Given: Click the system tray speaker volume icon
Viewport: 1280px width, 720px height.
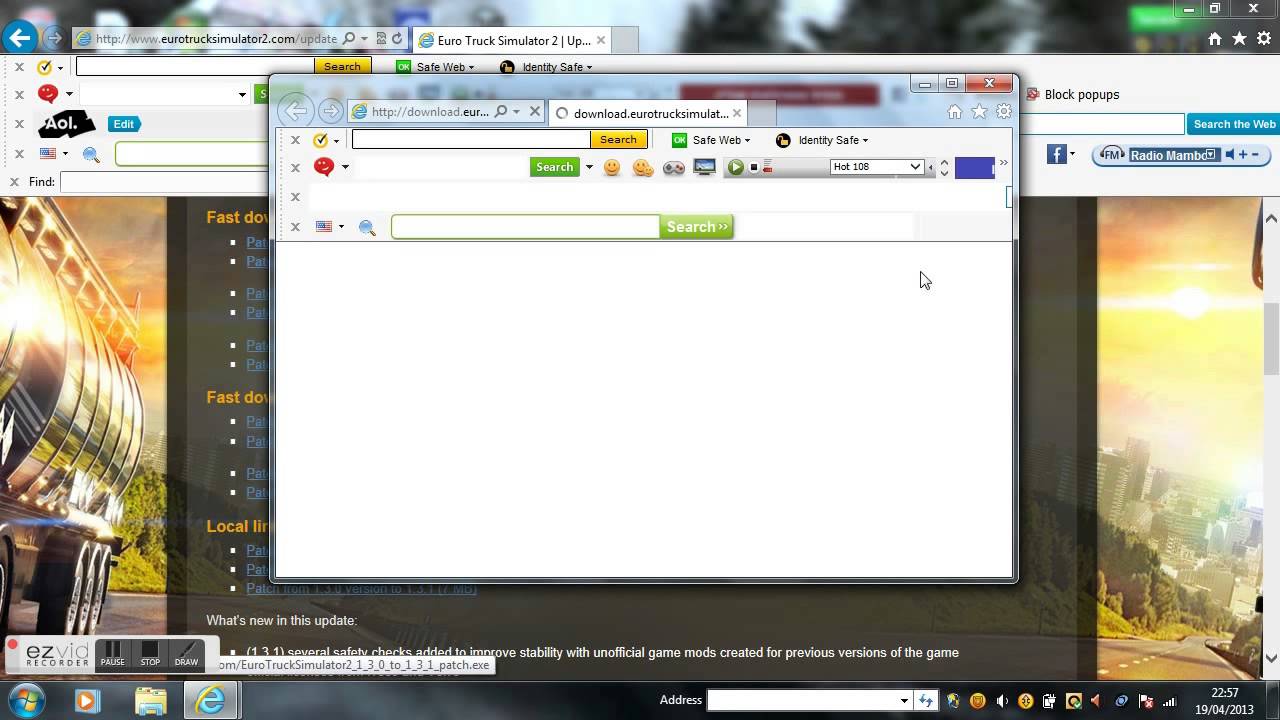Looking at the screenshot, I should click(1002, 701).
